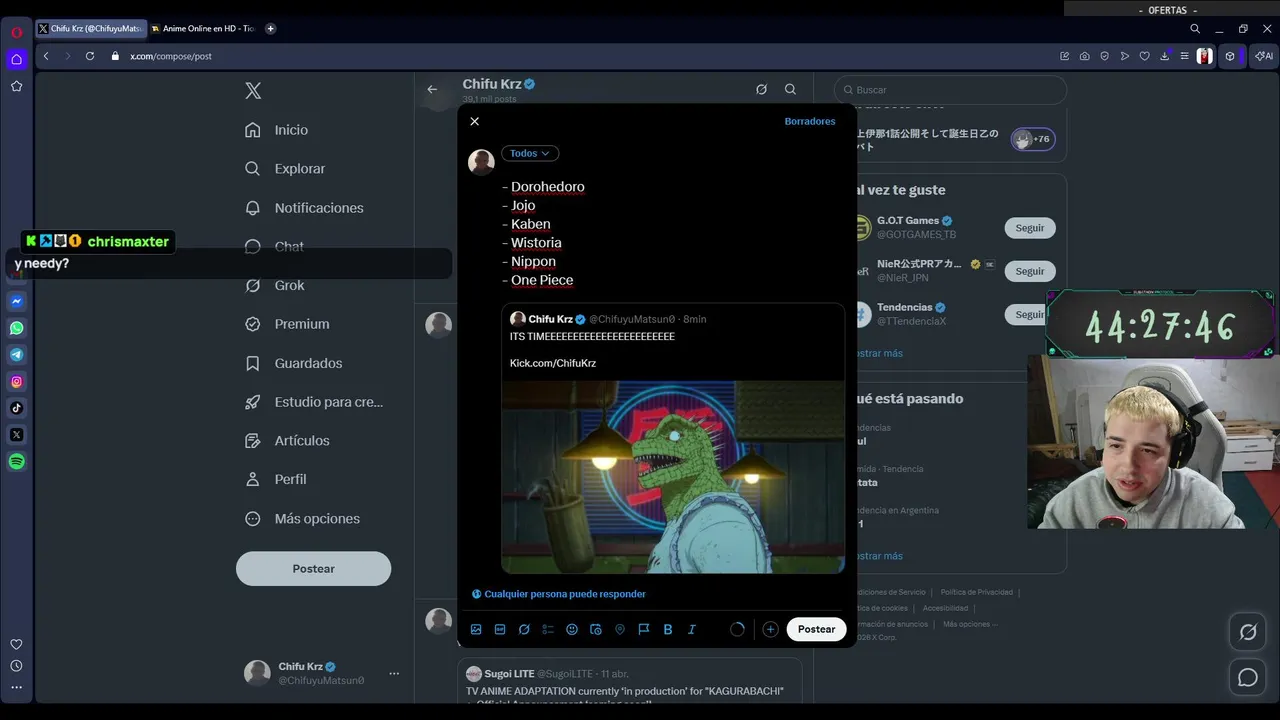Open Telegram in Opera sidebar
The height and width of the screenshot is (720, 1280).
tap(17, 355)
